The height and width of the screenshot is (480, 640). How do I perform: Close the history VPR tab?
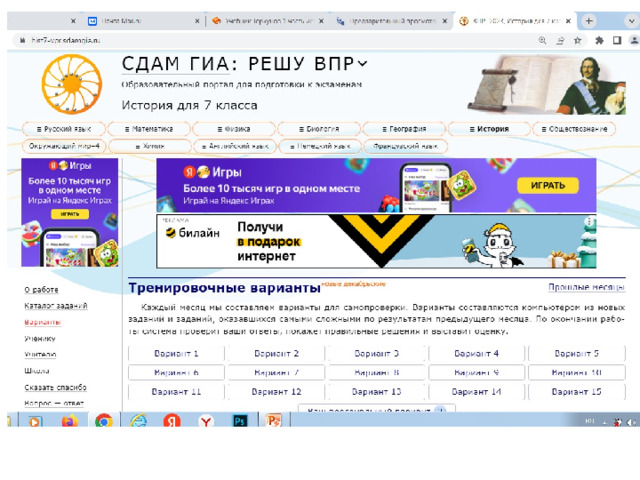(x=568, y=21)
